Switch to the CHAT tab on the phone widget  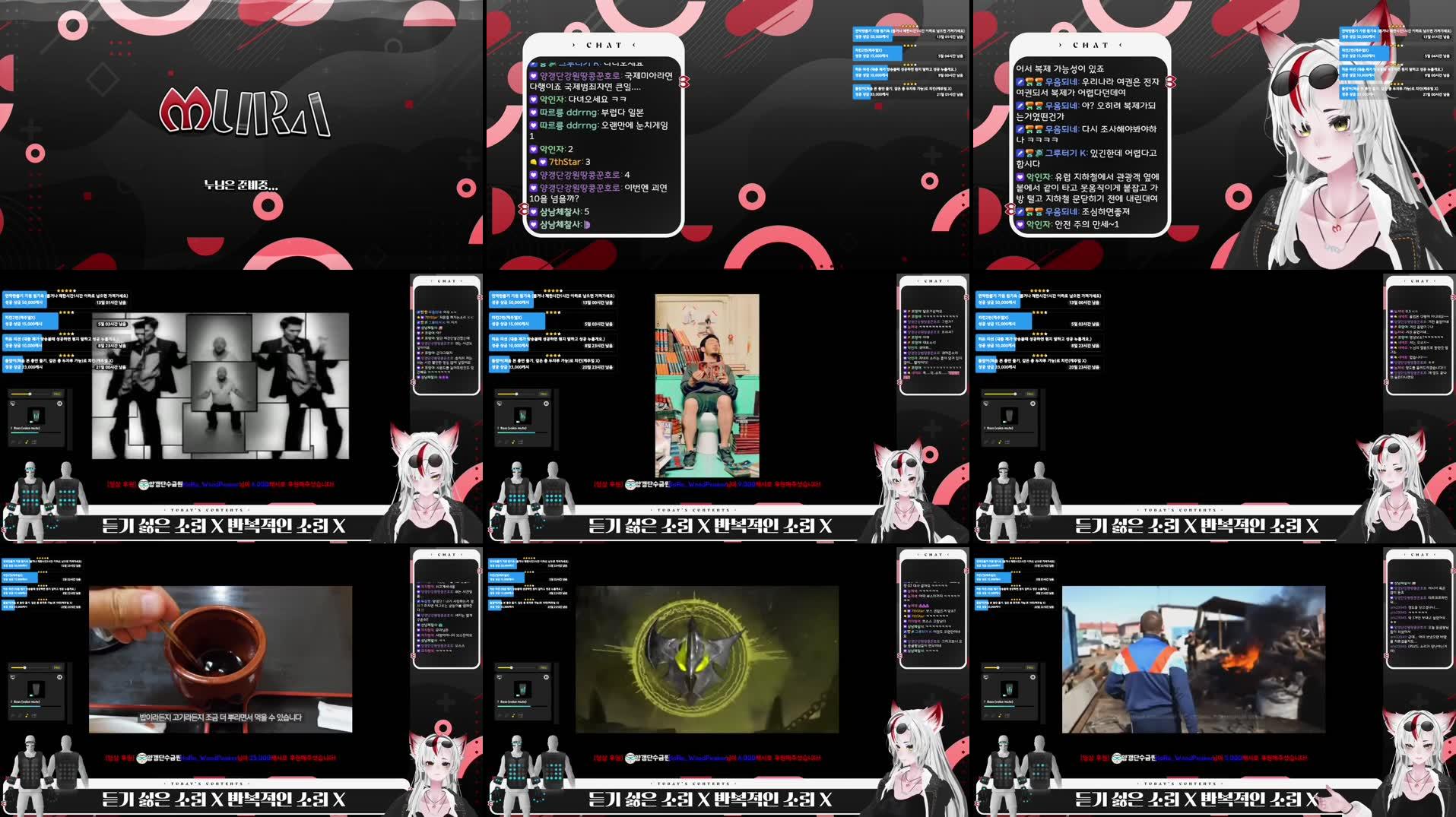click(603, 44)
